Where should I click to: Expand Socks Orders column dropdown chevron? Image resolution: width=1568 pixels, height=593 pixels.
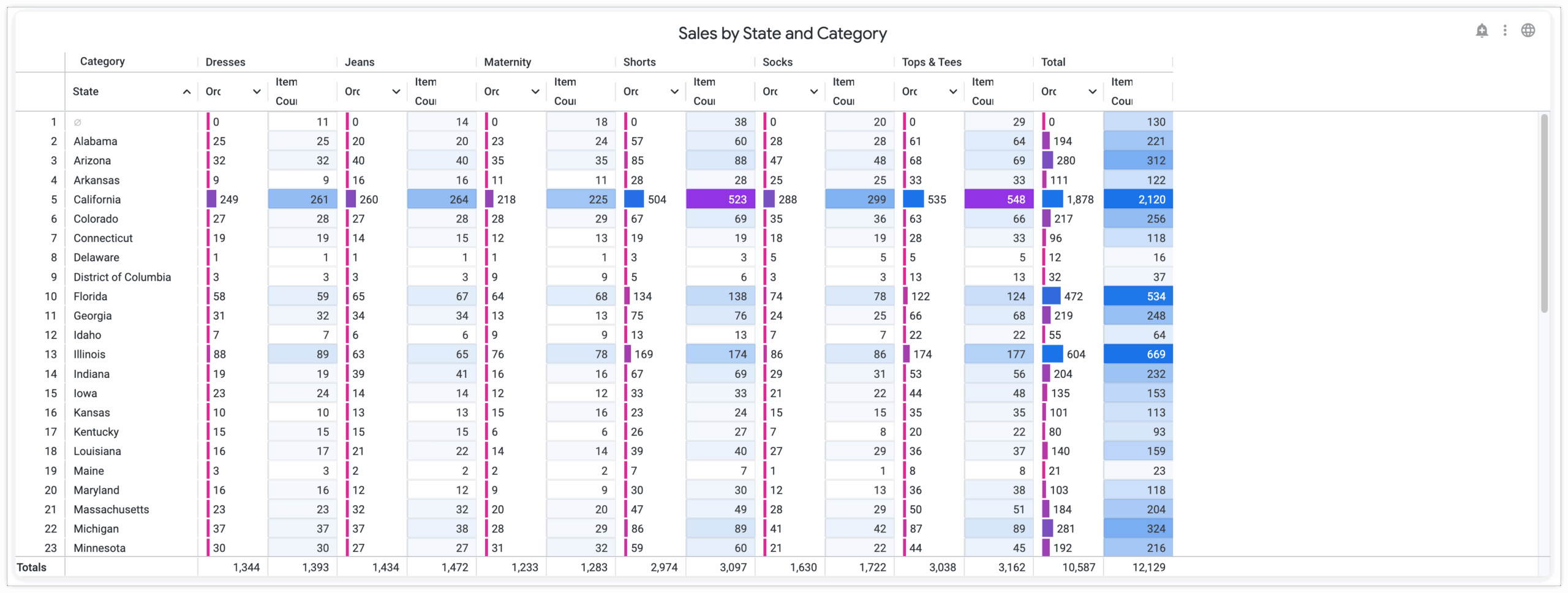[x=814, y=92]
